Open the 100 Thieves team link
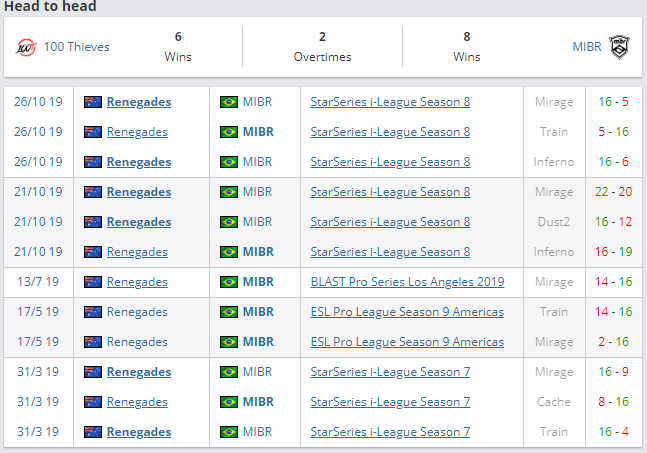The width and height of the screenshot is (647, 453). click(76, 47)
